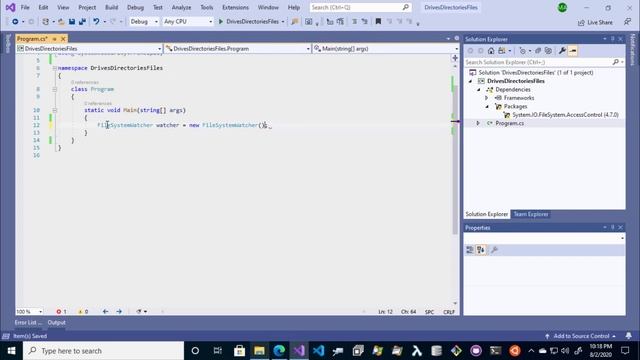Click Add to Source Control
This screenshot has height=360, width=640.
[x=580, y=336]
